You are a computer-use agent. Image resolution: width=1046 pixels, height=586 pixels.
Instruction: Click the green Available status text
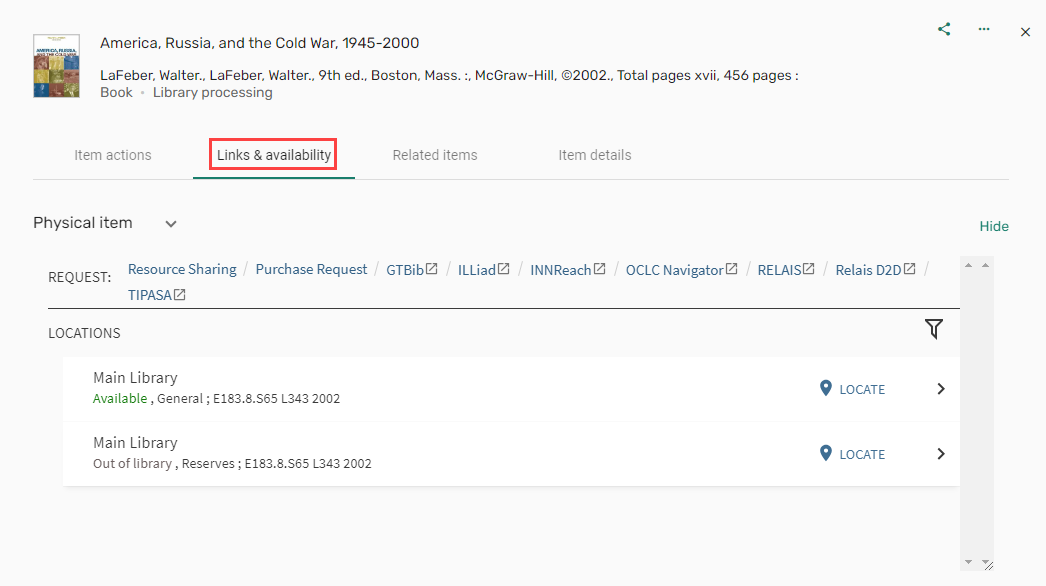click(120, 398)
